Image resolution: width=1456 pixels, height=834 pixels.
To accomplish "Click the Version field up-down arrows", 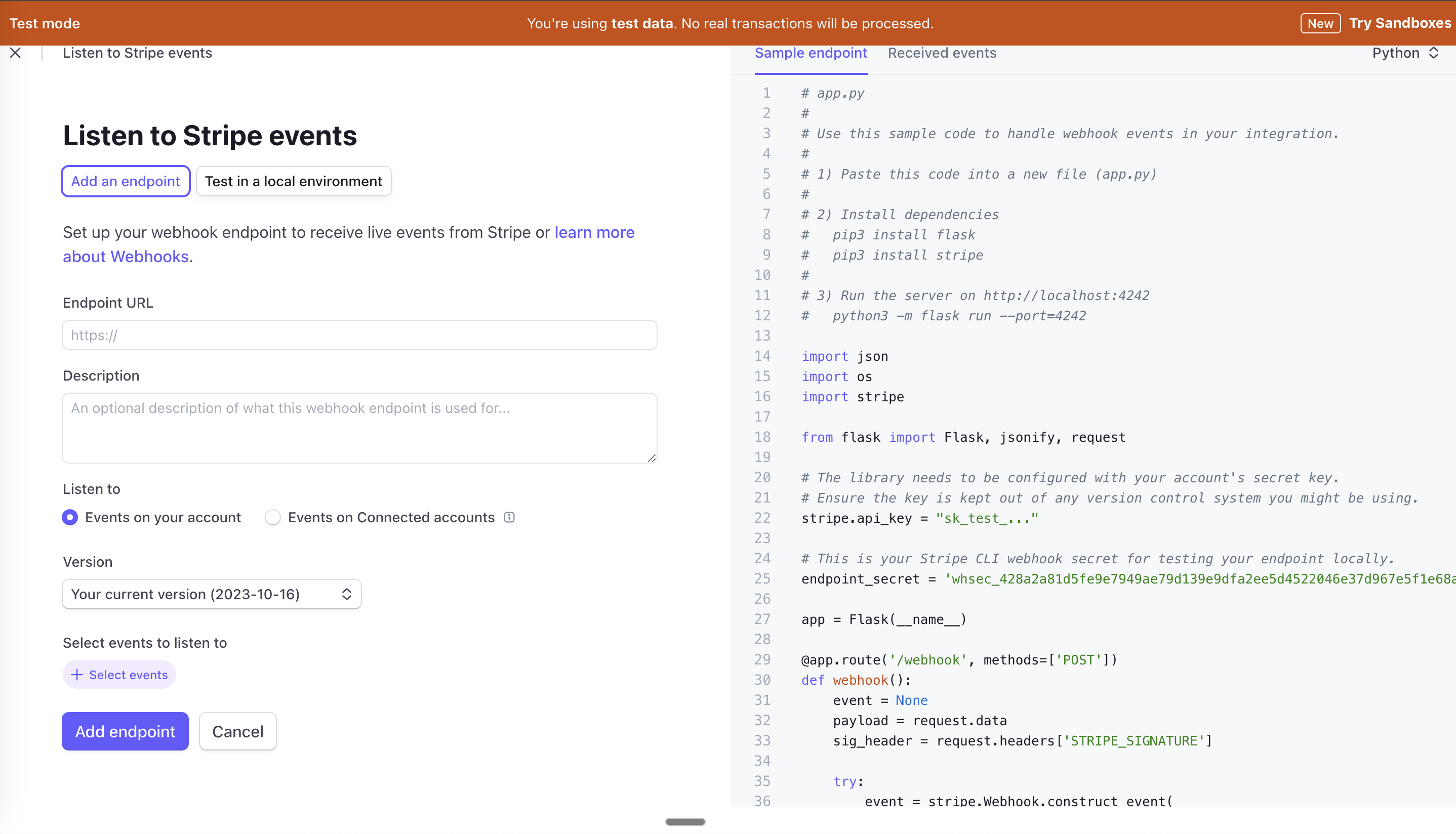I will [346, 594].
